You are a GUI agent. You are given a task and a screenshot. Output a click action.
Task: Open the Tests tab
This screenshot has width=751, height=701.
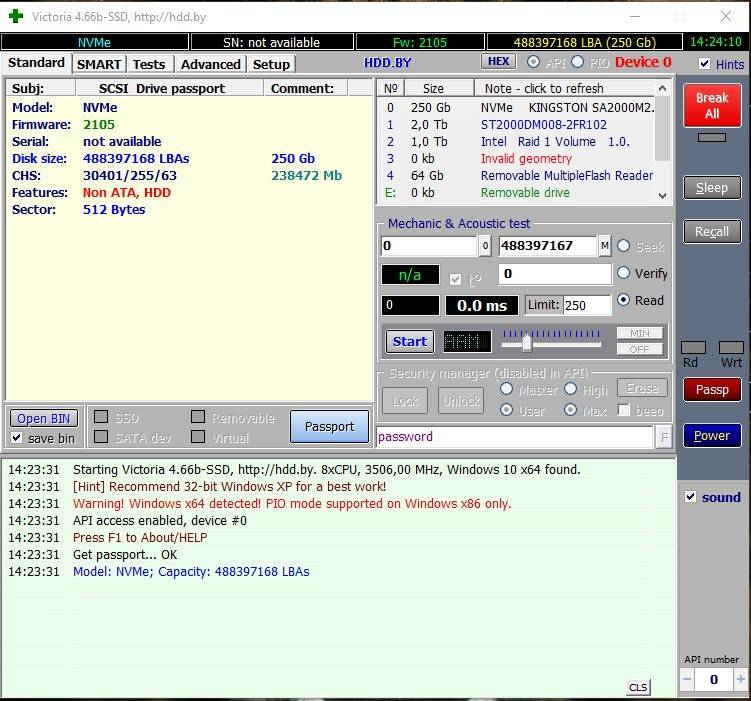pos(149,64)
